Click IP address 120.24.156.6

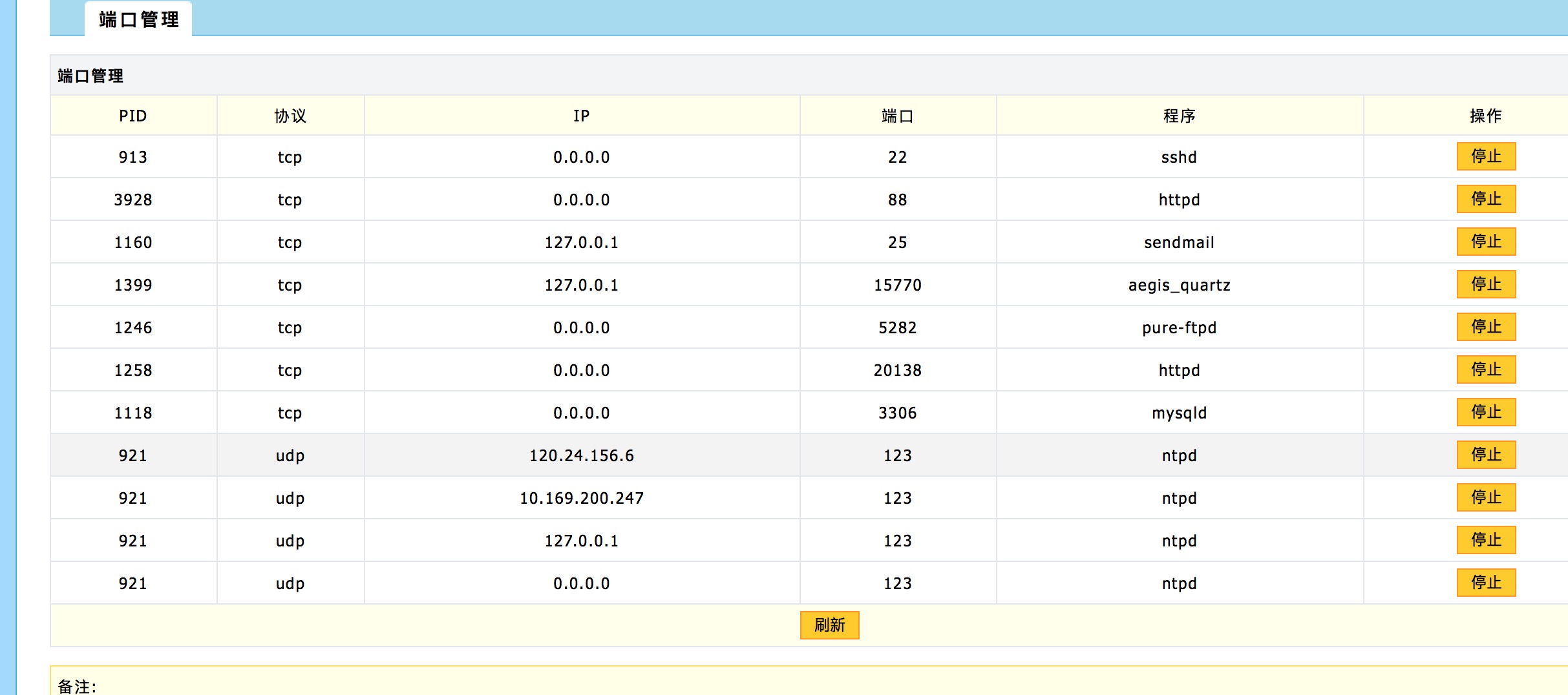(x=582, y=455)
